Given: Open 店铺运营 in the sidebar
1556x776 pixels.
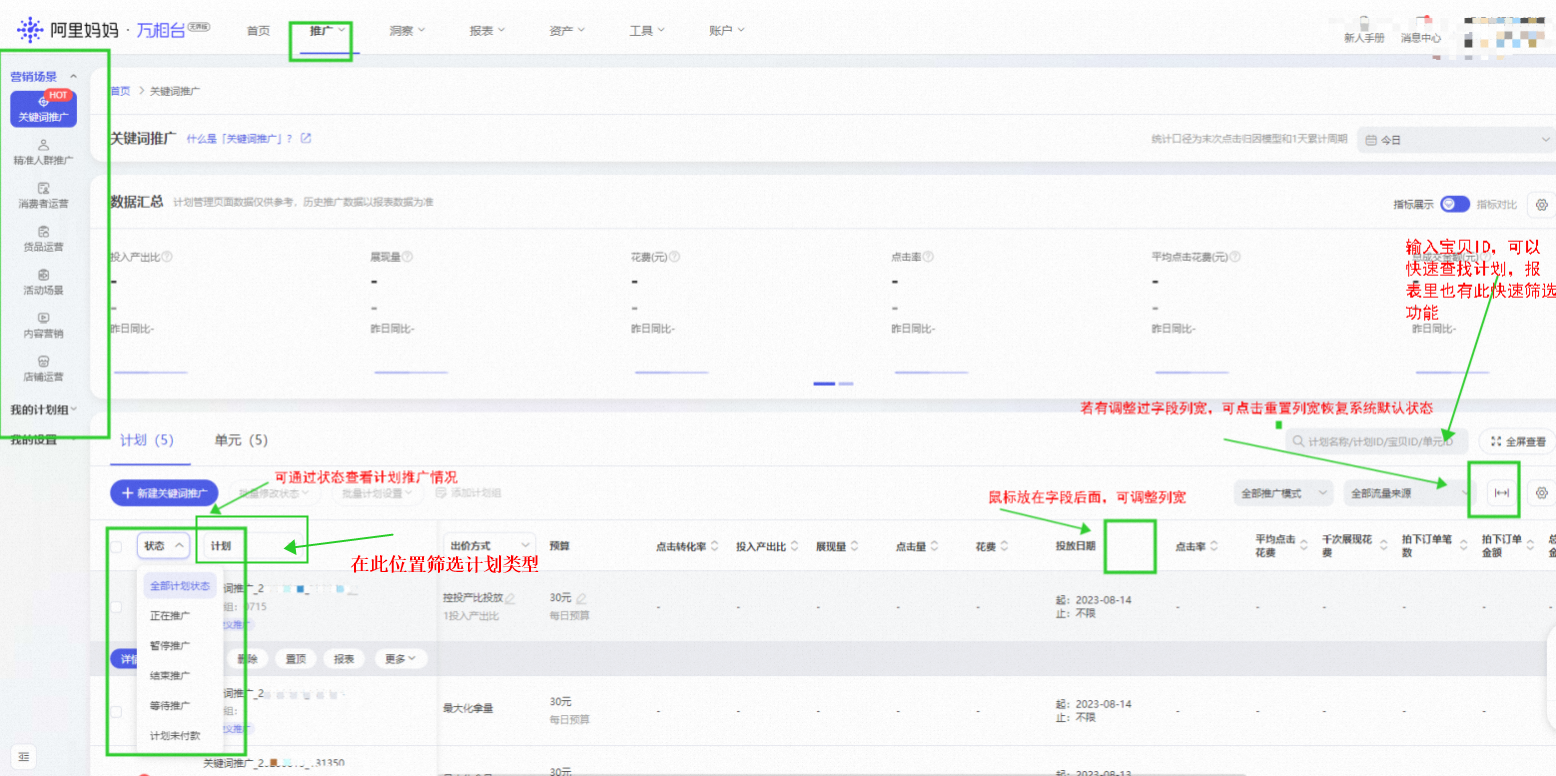Looking at the screenshot, I should [x=43, y=369].
